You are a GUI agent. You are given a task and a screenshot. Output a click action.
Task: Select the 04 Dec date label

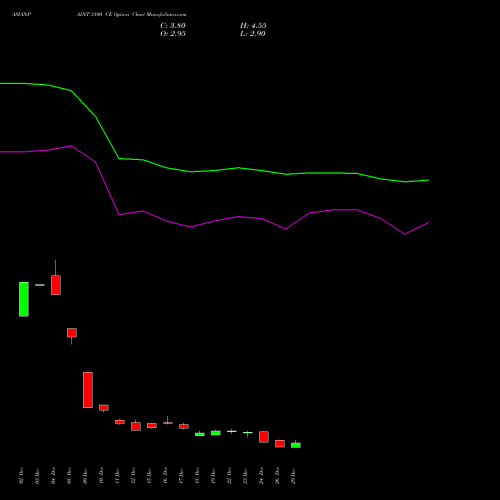[54, 476]
